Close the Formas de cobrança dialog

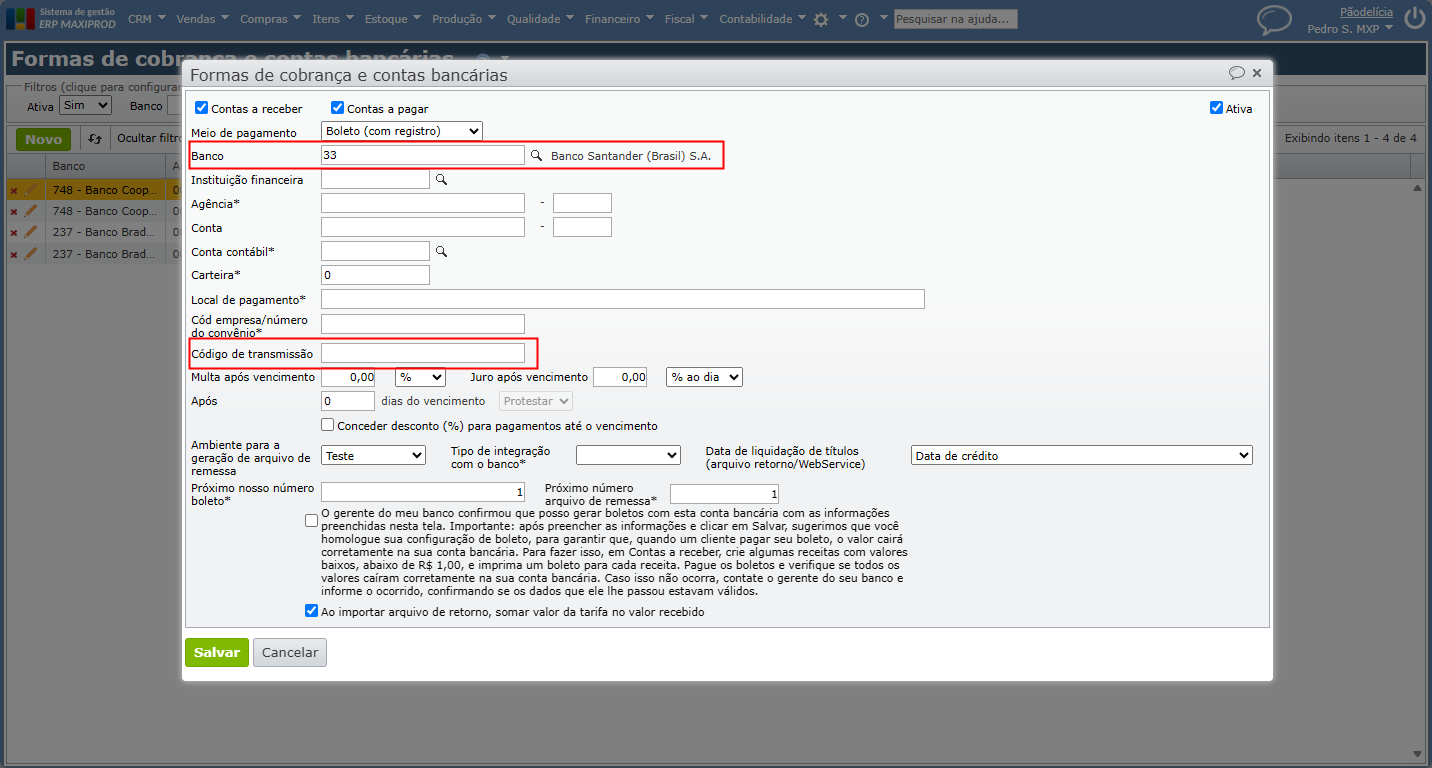(1257, 73)
